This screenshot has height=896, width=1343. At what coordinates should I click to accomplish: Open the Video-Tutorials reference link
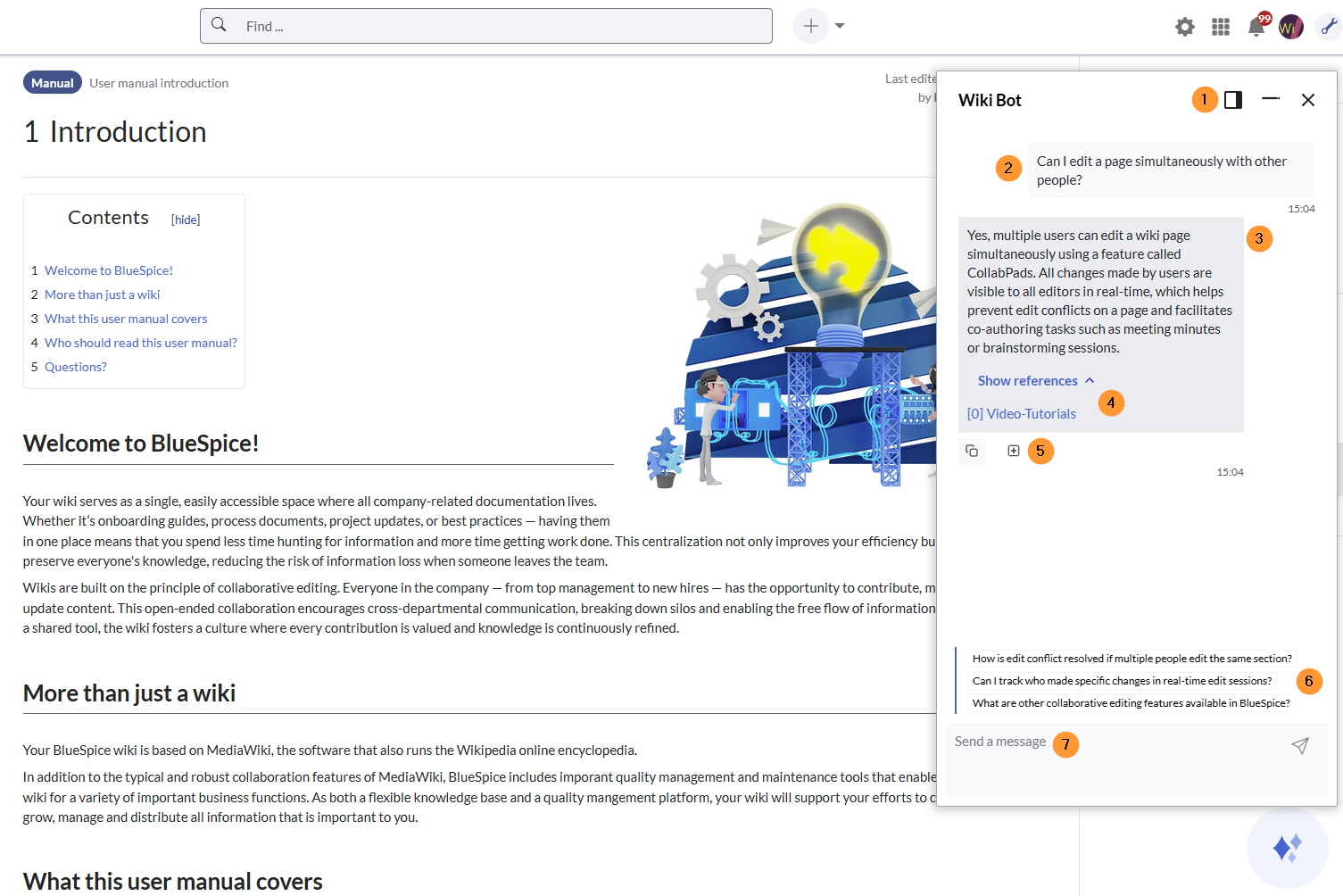click(1022, 414)
